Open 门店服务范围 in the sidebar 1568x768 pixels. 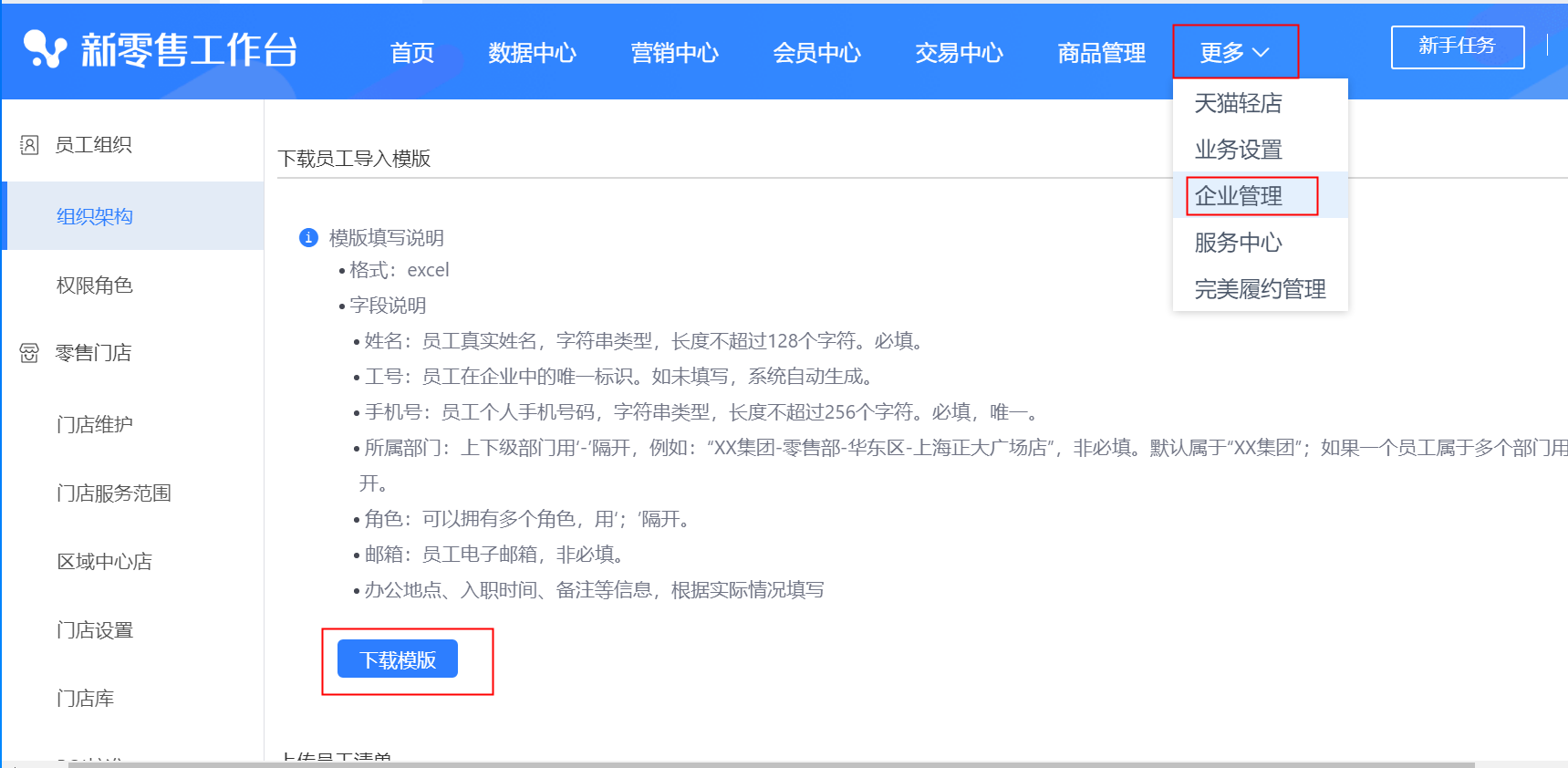click(x=114, y=493)
